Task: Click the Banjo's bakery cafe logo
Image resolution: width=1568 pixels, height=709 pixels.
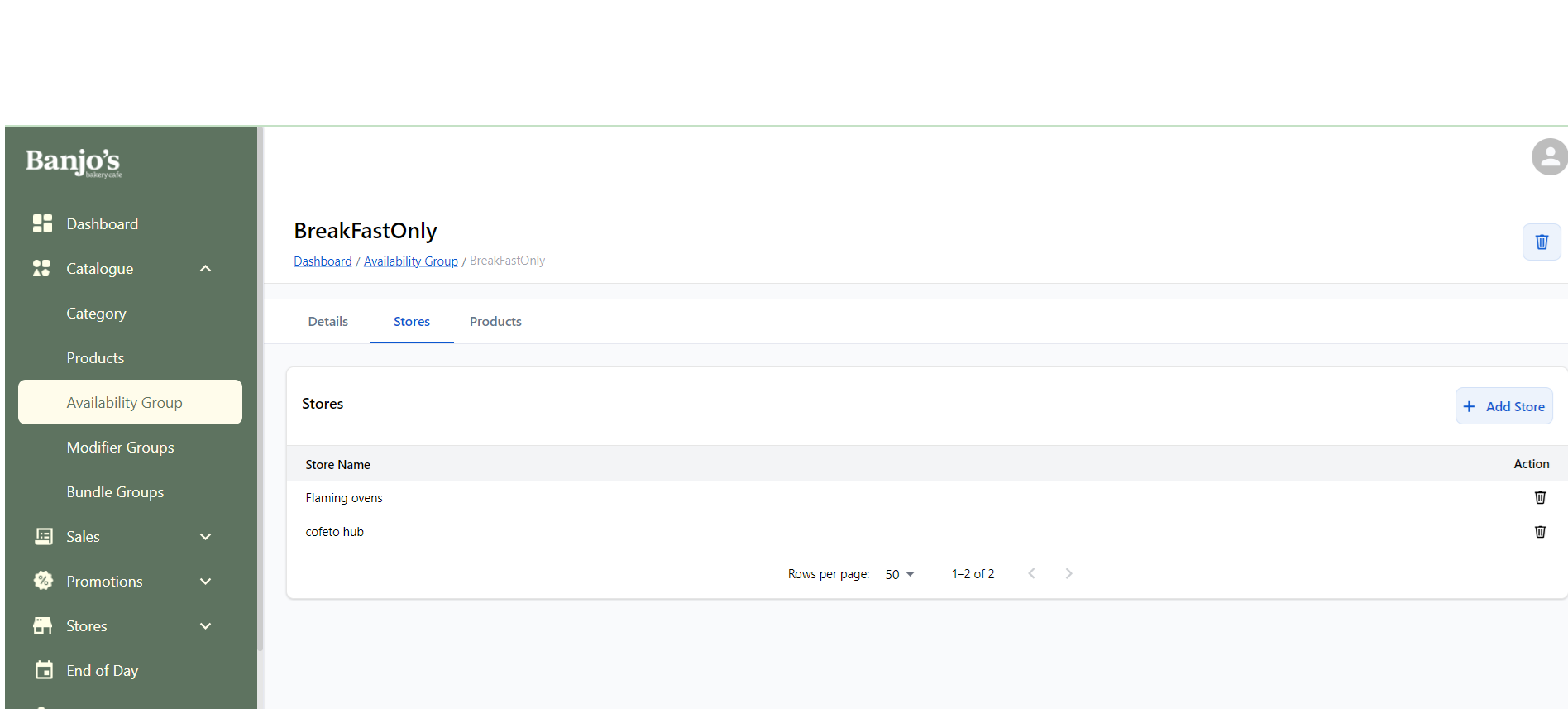Action: point(74,162)
